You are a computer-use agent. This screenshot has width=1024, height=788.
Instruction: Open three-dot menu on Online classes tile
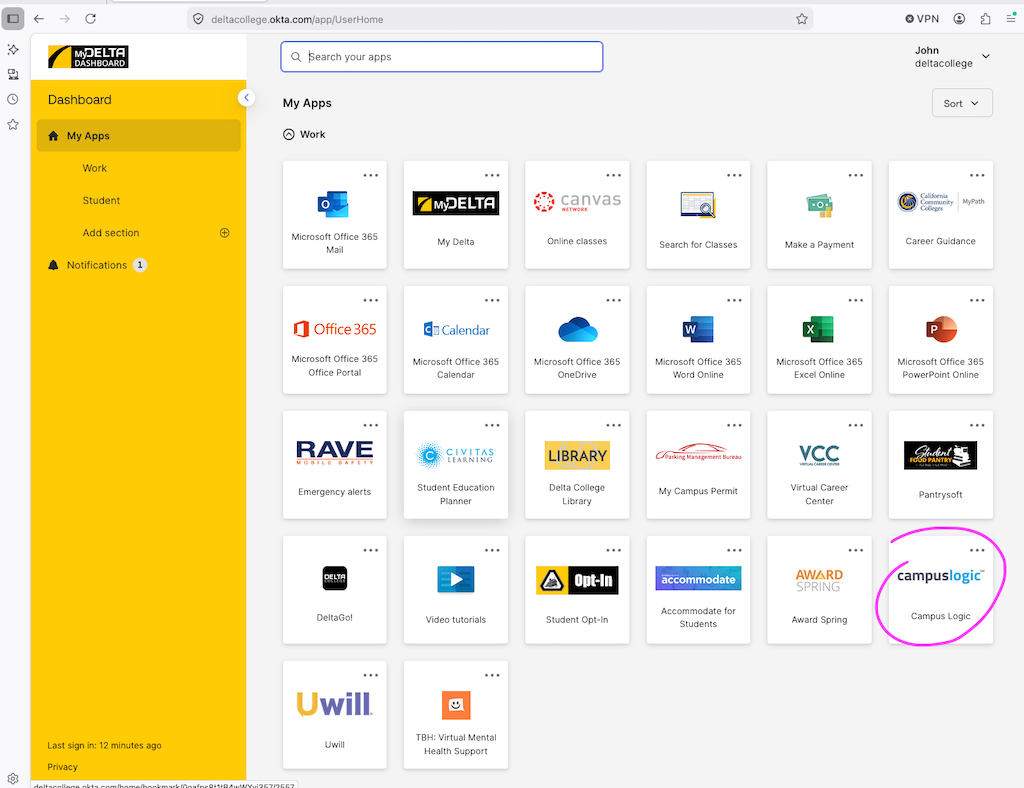point(613,175)
